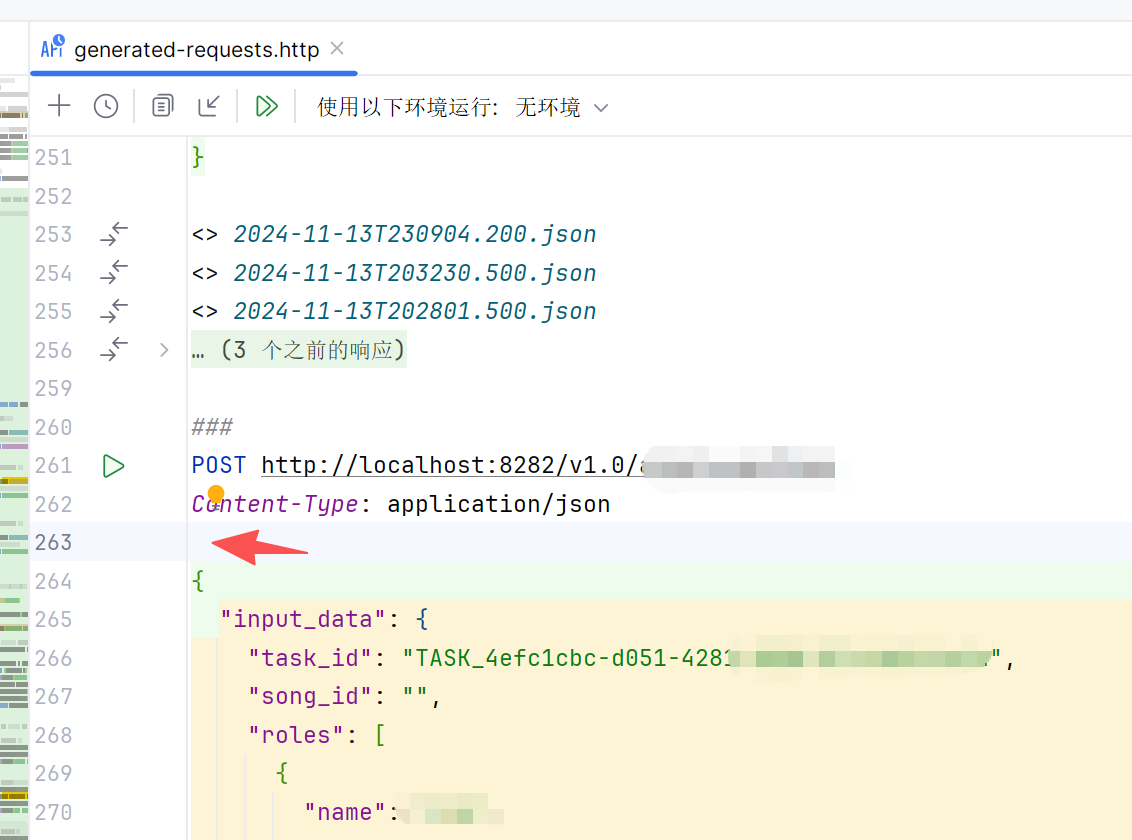Image resolution: width=1132 pixels, height=840 pixels.
Task: Click the TASK_4efc1cbc task id value
Action: pyautogui.click(x=702, y=658)
